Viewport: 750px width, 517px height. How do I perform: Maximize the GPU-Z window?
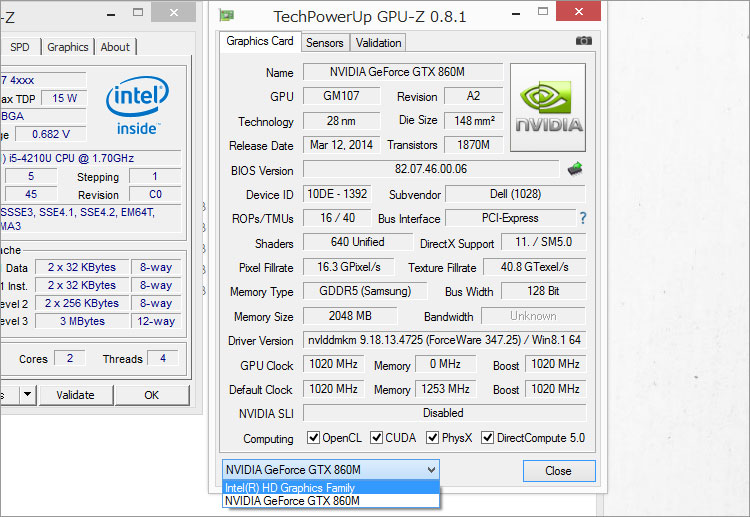tap(542, 12)
